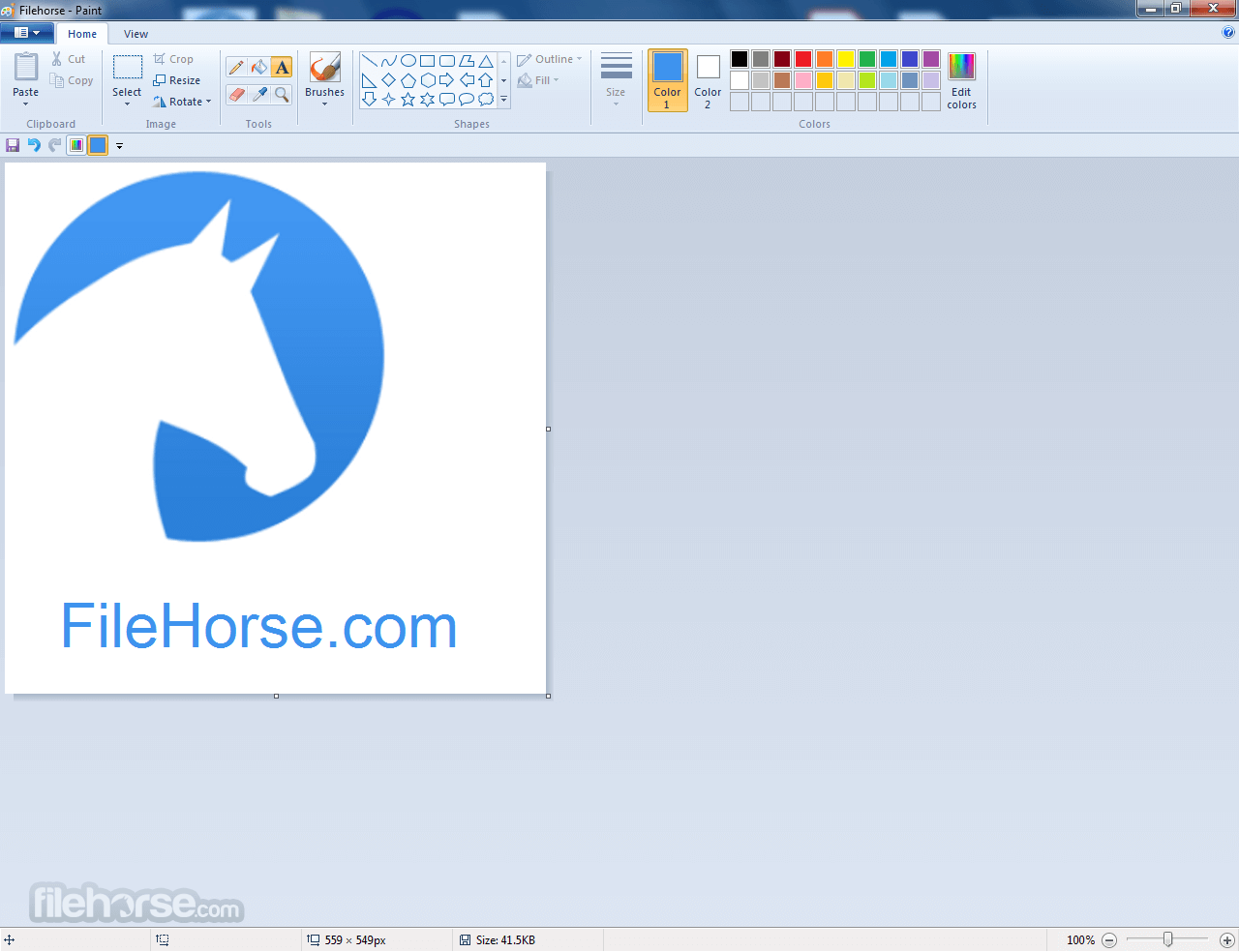Choose the Diamond shape
Image resolution: width=1239 pixels, height=952 pixels.
click(388, 79)
